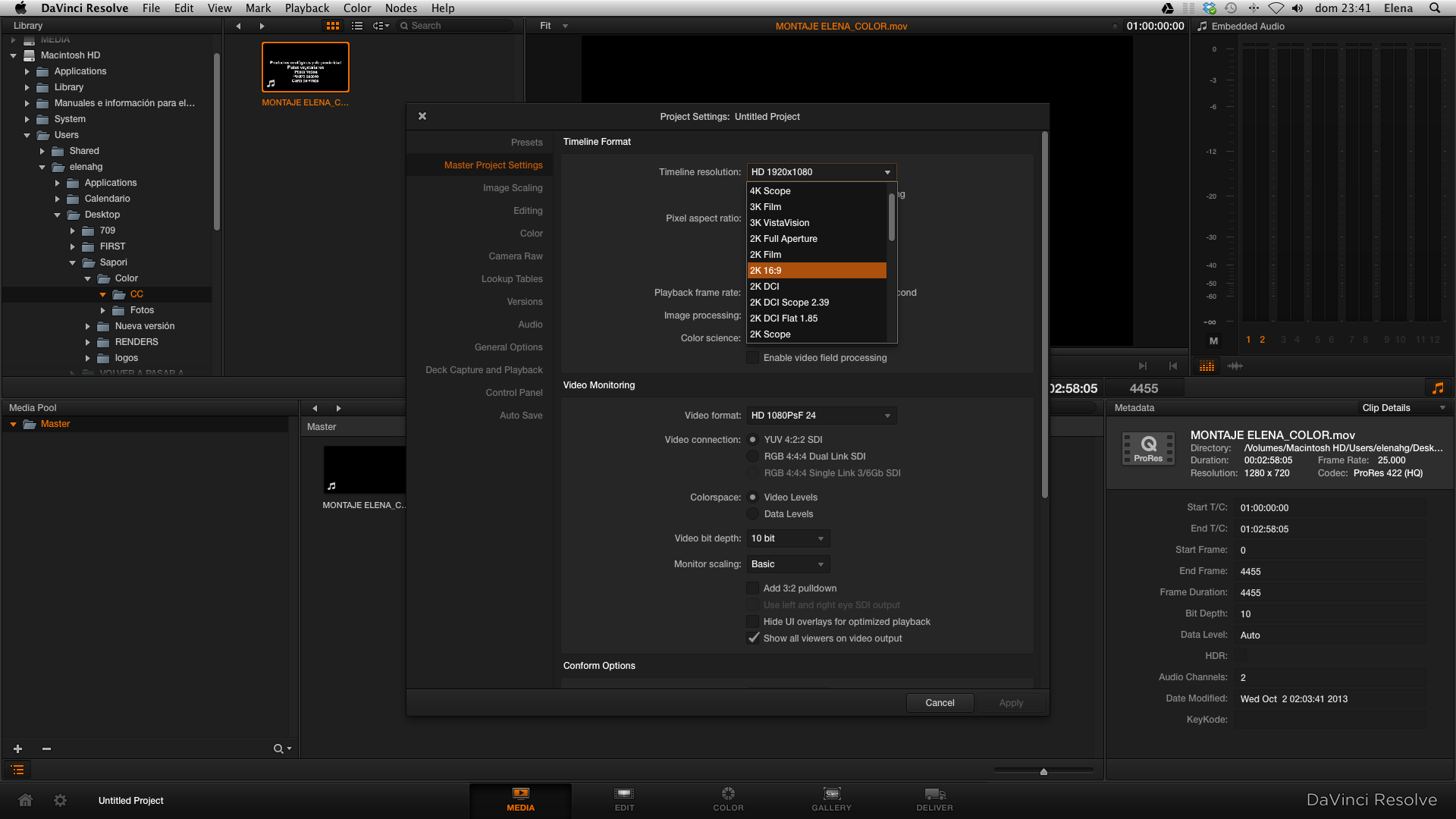
Task: Expand the Applications folder under Macintosh HD
Action: [x=27, y=71]
